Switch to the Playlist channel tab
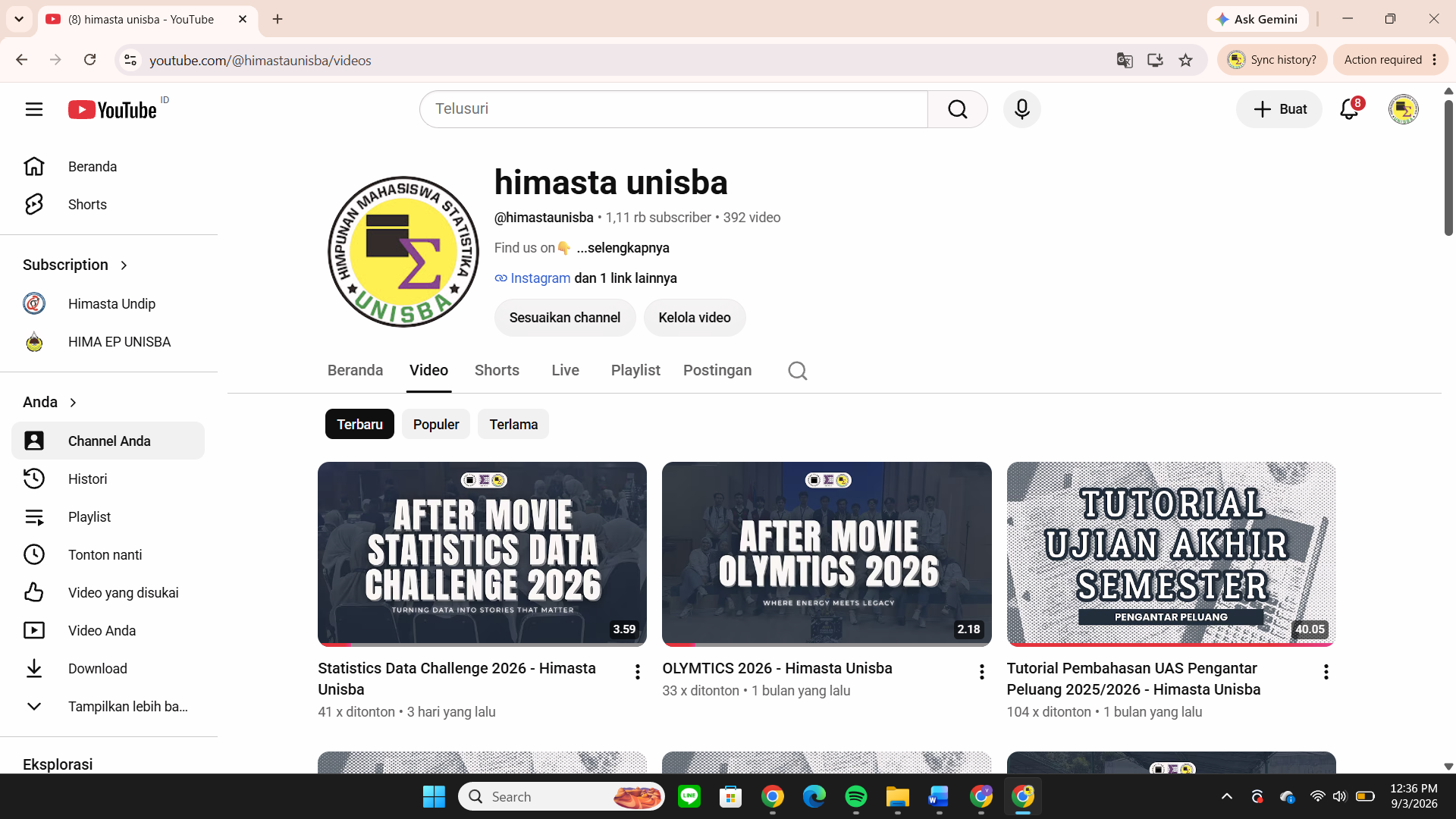This screenshot has width=1456, height=819. point(635,371)
